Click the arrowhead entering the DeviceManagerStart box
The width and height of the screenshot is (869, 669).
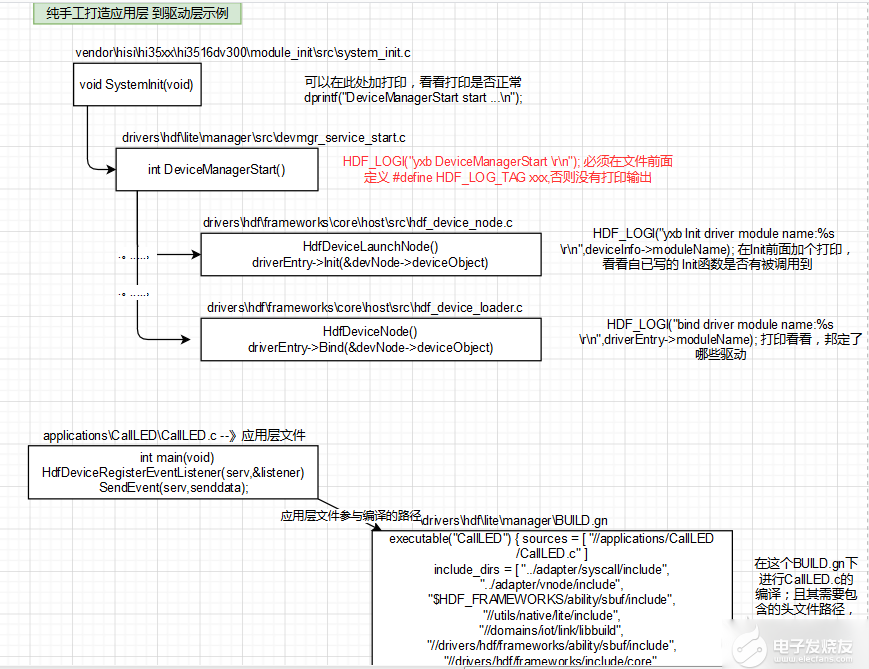click(x=110, y=169)
